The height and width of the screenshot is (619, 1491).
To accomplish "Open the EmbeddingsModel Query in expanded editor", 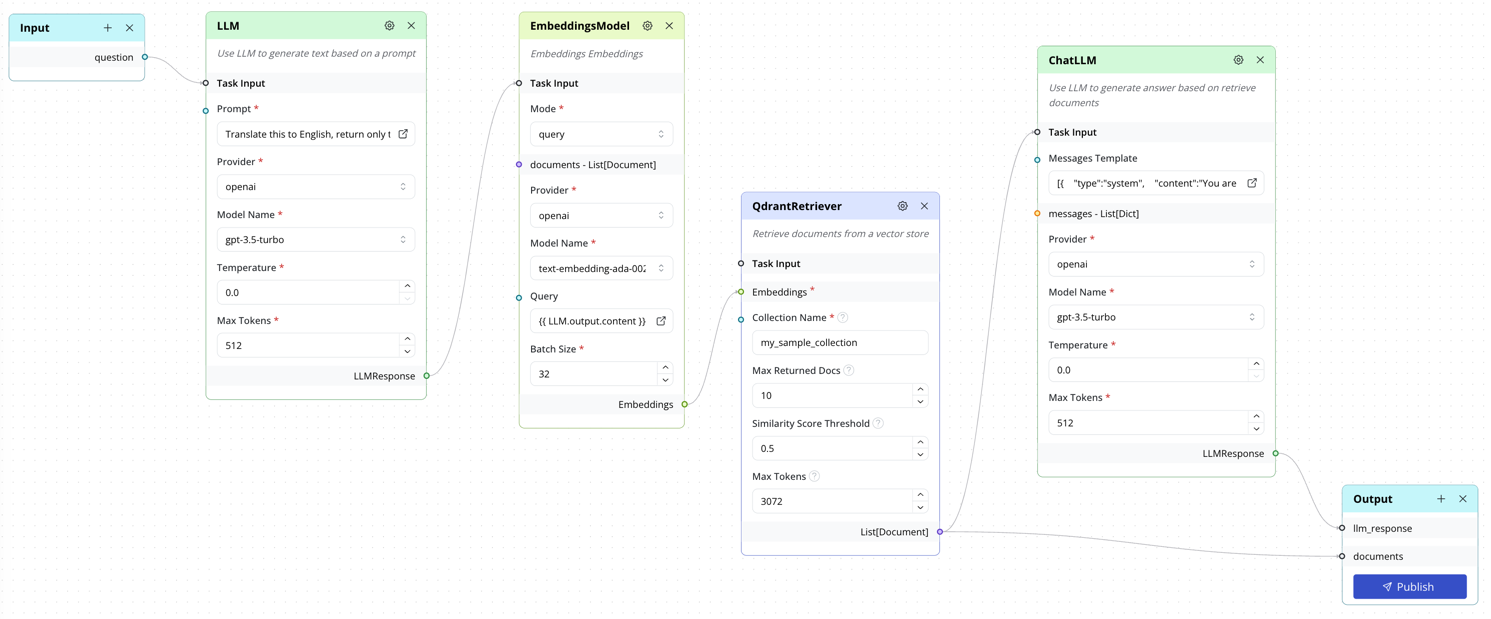I will point(661,321).
